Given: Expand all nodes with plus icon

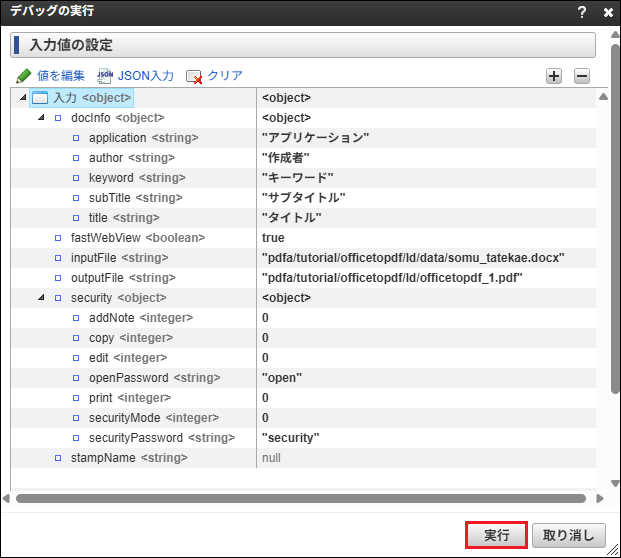Looking at the screenshot, I should [x=554, y=76].
